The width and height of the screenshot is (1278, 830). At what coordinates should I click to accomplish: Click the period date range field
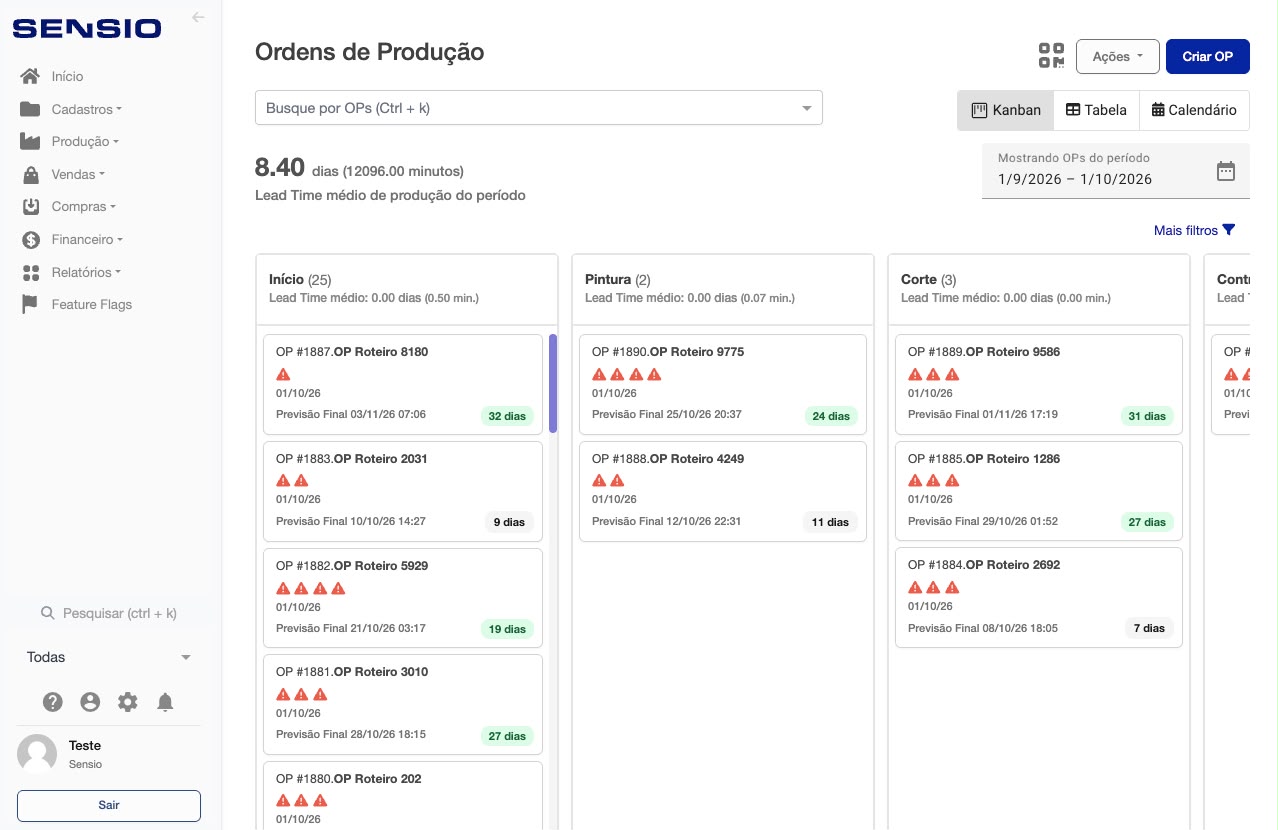pyautogui.click(x=1115, y=171)
